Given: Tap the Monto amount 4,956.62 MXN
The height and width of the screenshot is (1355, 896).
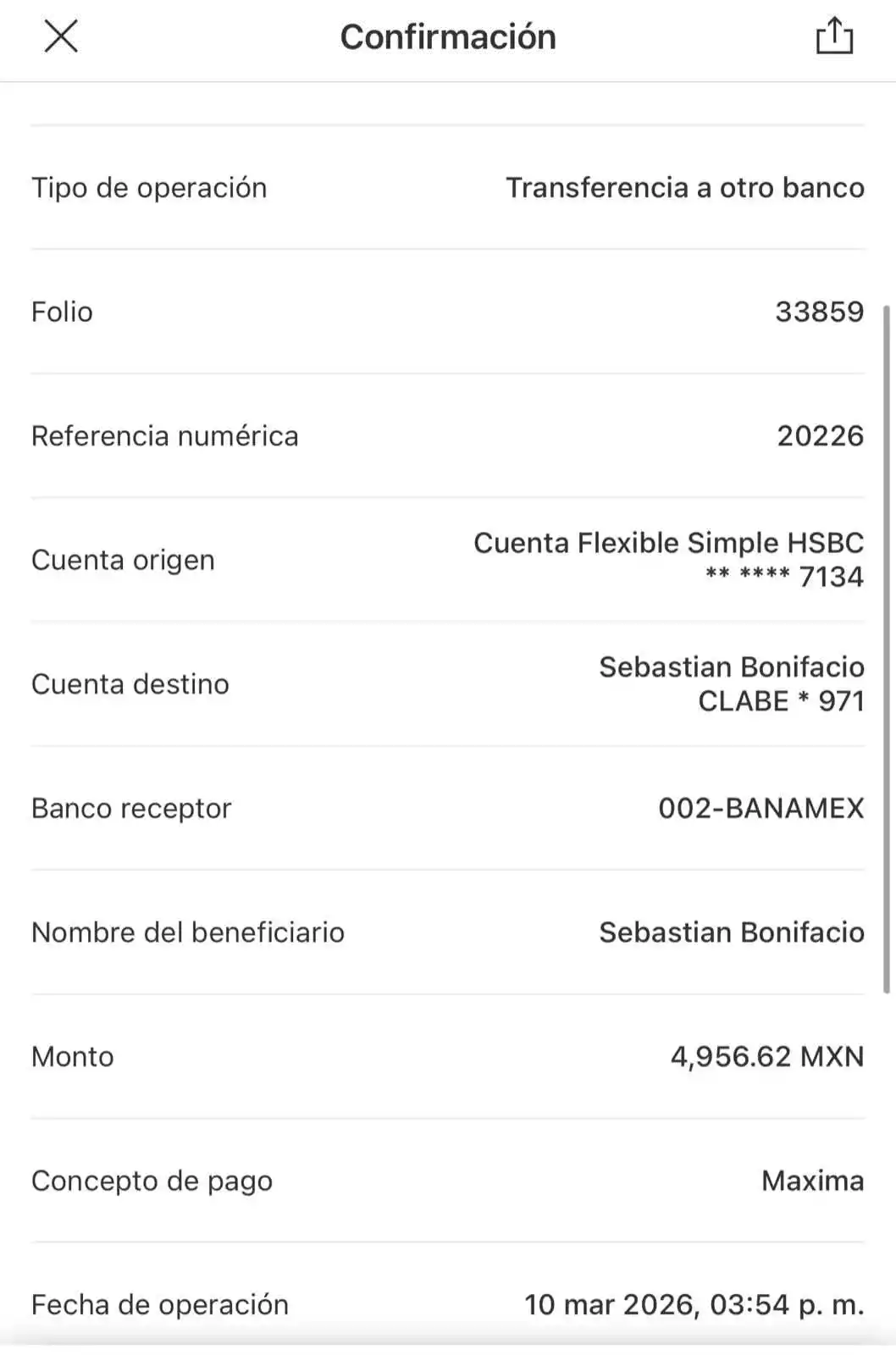Looking at the screenshot, I should click(x=766, y=1057).
